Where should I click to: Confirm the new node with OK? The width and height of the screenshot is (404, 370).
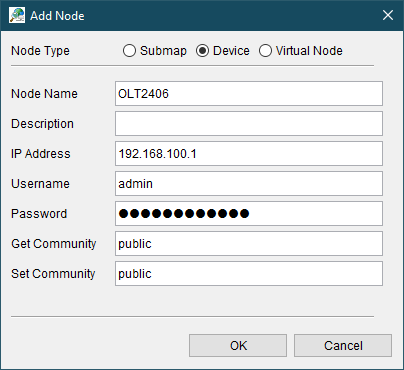point(238,346)
